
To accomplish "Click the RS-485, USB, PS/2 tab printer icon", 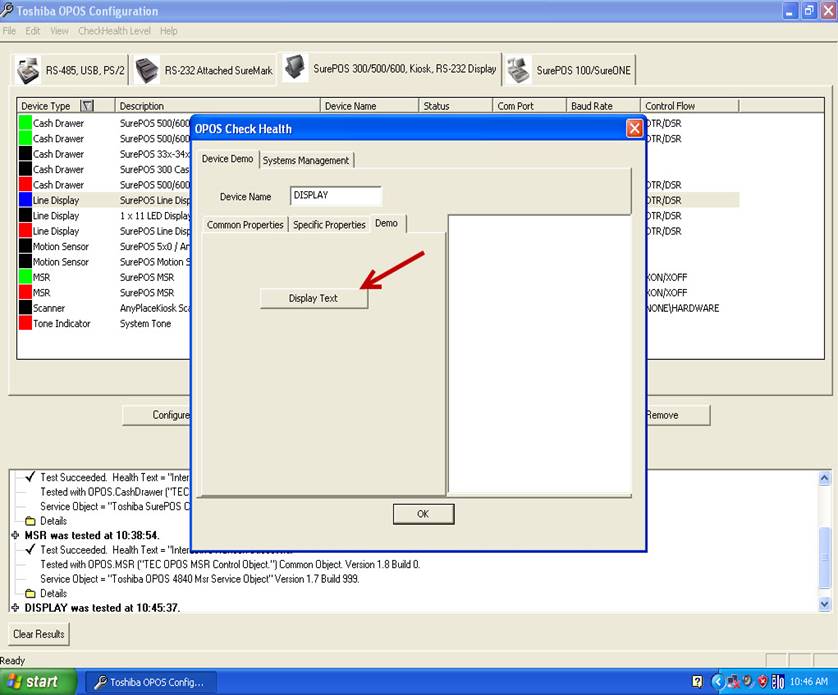I will click(28, 71).
